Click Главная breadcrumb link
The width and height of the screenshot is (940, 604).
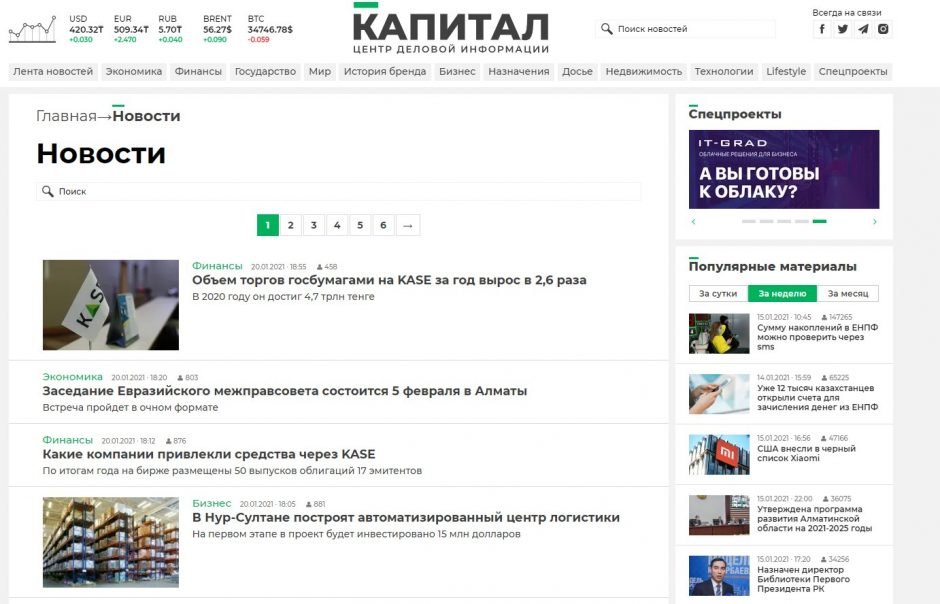pos(66,116)
